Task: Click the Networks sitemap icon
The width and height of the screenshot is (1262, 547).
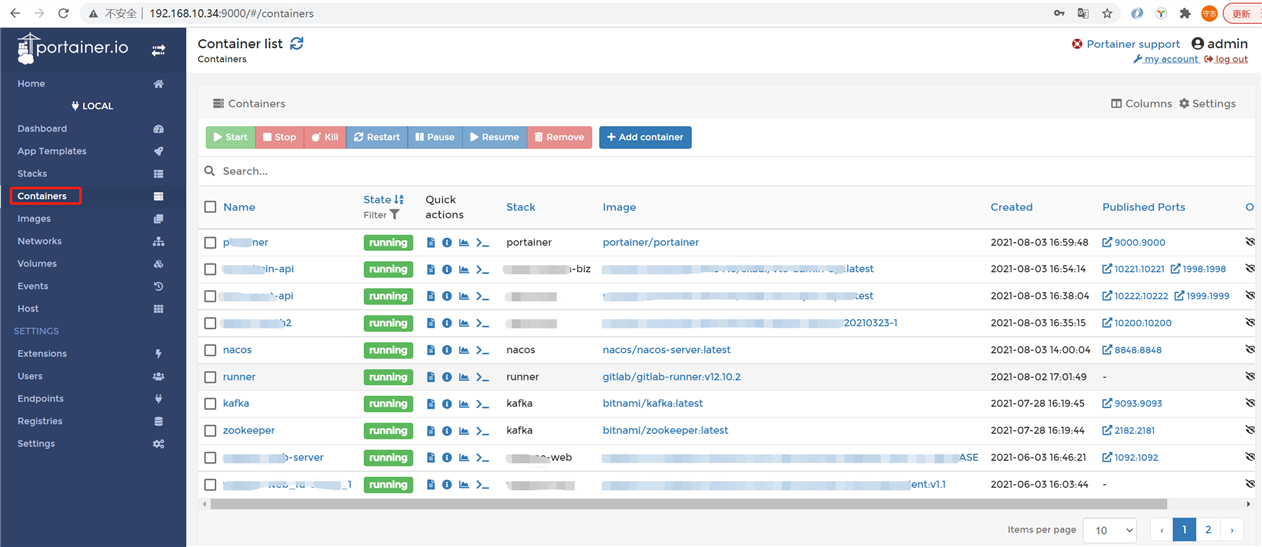Action: pos(158,241)
